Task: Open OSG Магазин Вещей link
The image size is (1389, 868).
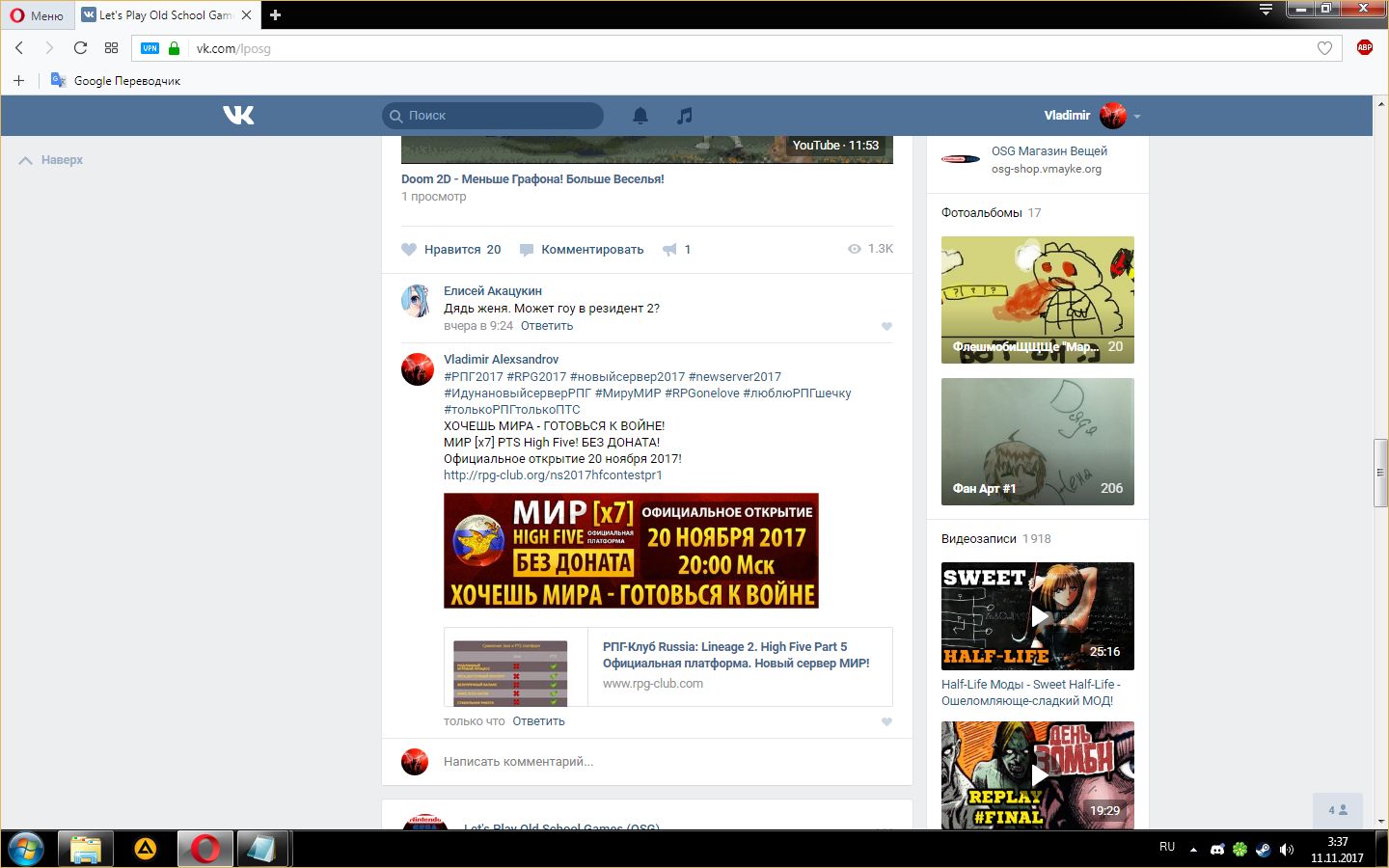Action: click(x=1049, y=150)
